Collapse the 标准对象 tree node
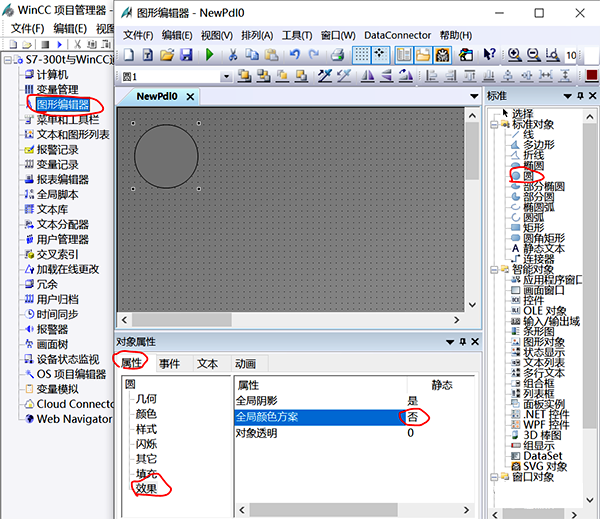 [x=493, y=124]
